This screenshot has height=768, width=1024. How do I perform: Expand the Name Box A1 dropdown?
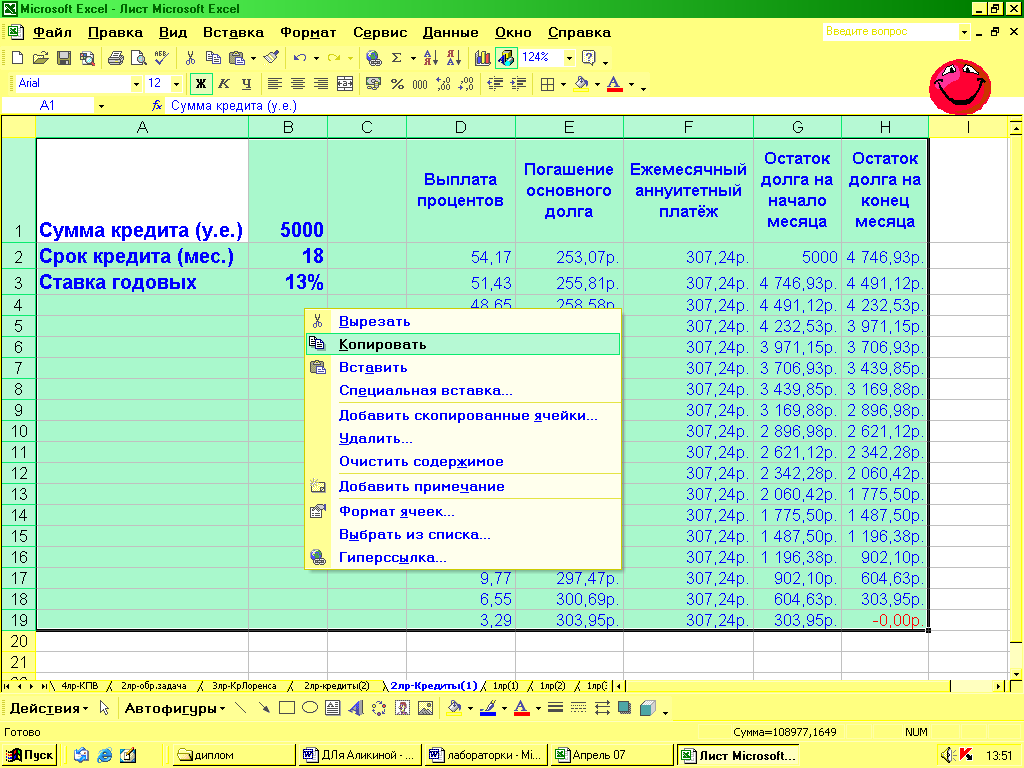pos(101,106)
